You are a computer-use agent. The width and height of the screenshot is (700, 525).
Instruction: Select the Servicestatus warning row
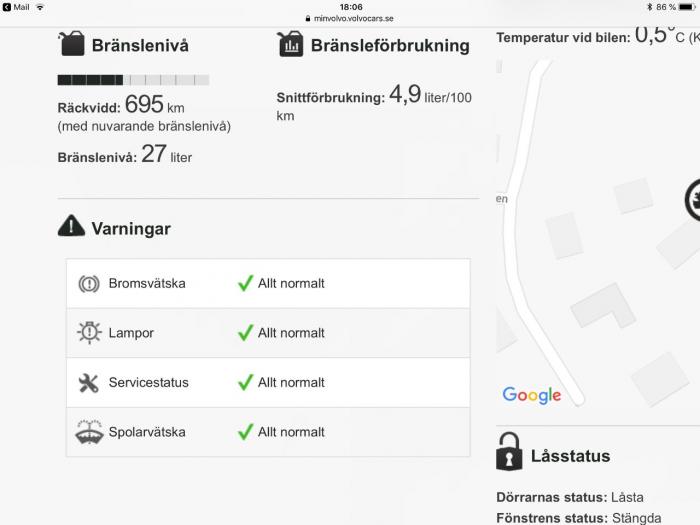268,383
